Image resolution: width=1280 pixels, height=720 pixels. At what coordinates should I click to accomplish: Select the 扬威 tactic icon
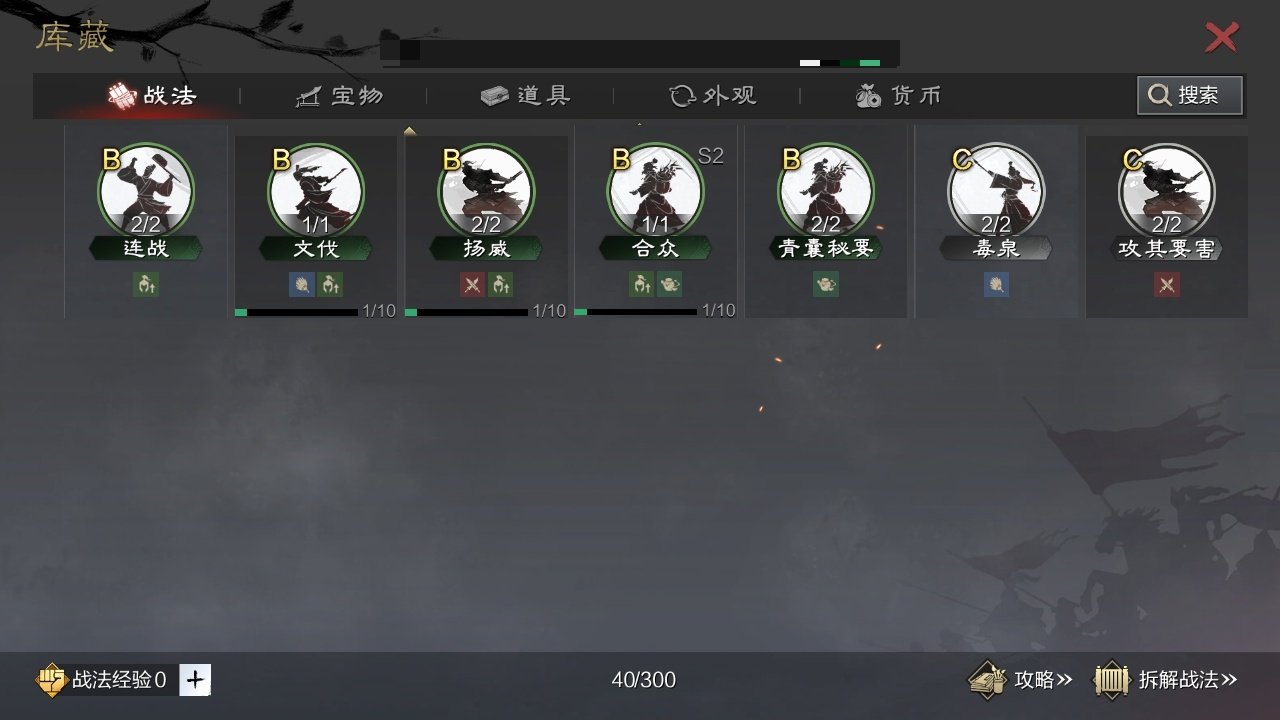486,191
